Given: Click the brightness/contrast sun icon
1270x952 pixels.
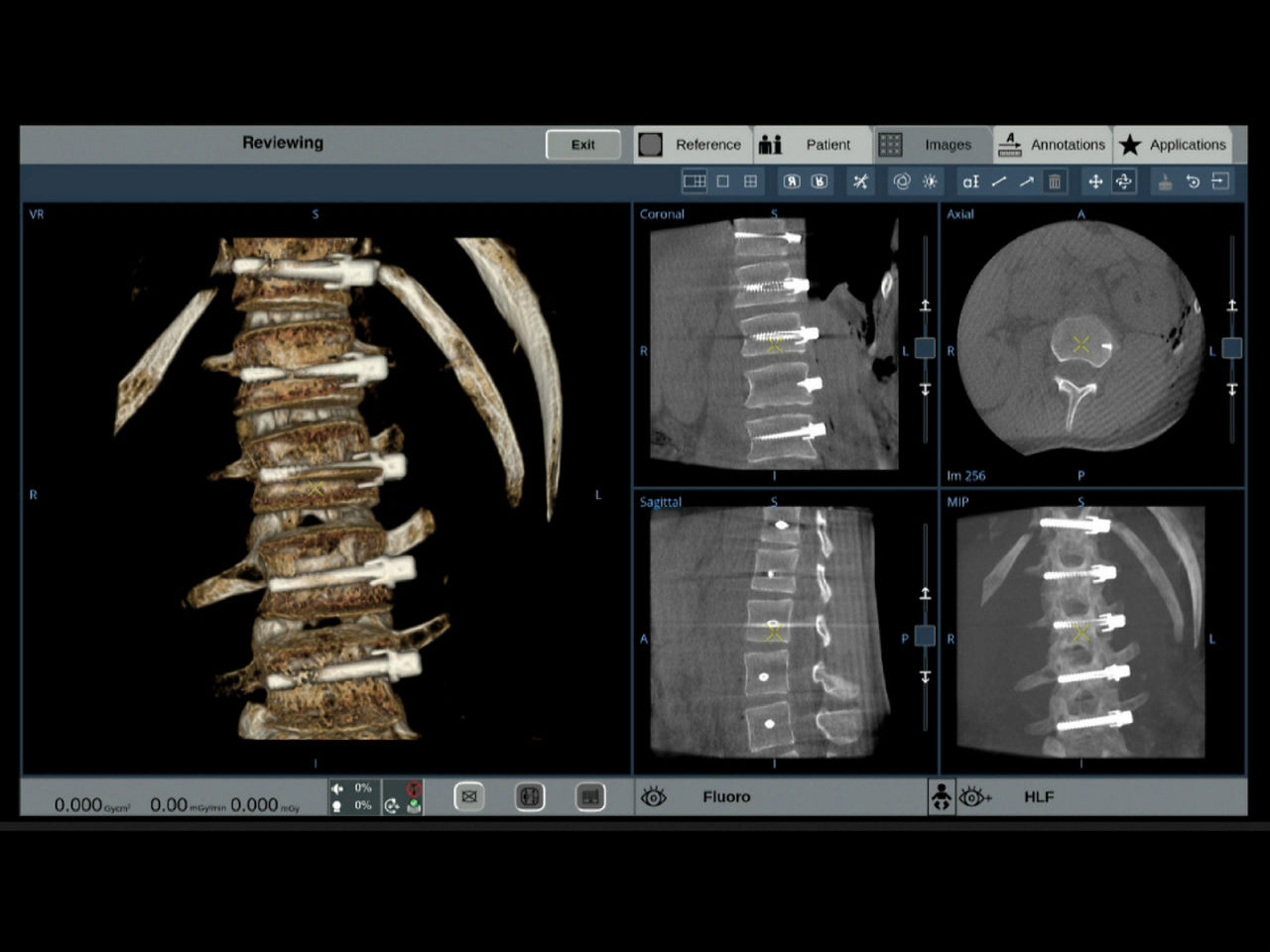Looking at the screenshot, I should [930, 181].
